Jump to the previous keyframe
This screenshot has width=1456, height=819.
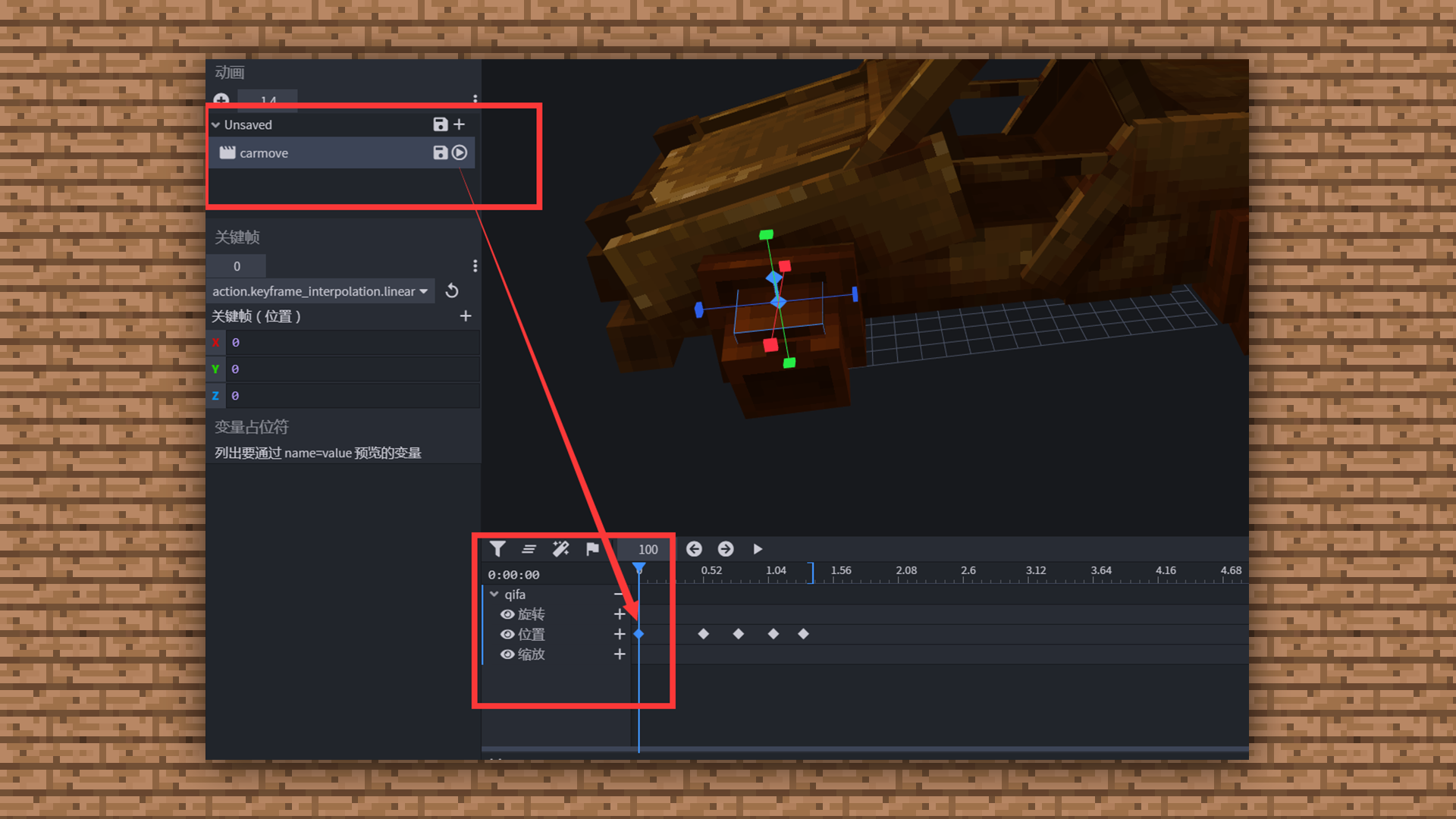pos(694,549)
